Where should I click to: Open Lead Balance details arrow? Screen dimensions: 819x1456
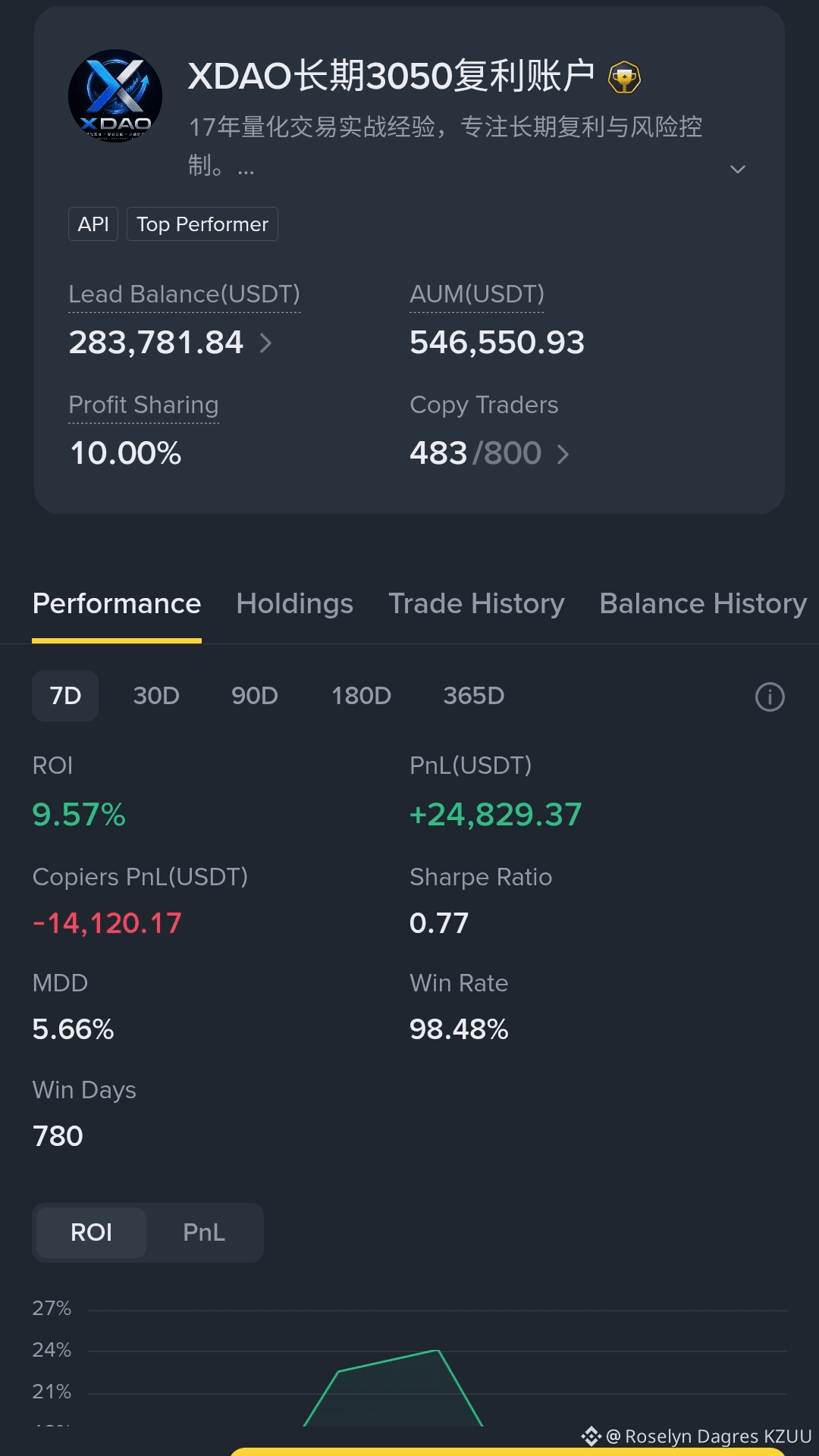(x=265, y=343)
